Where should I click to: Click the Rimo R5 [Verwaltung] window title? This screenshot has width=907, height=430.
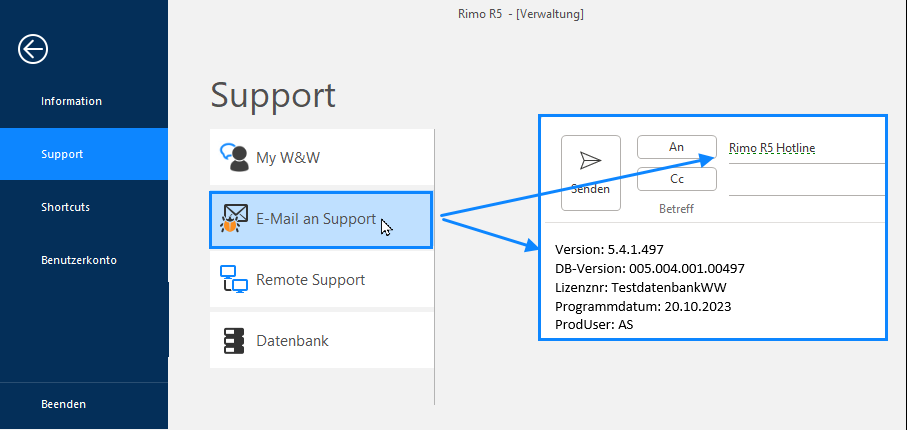521,14
